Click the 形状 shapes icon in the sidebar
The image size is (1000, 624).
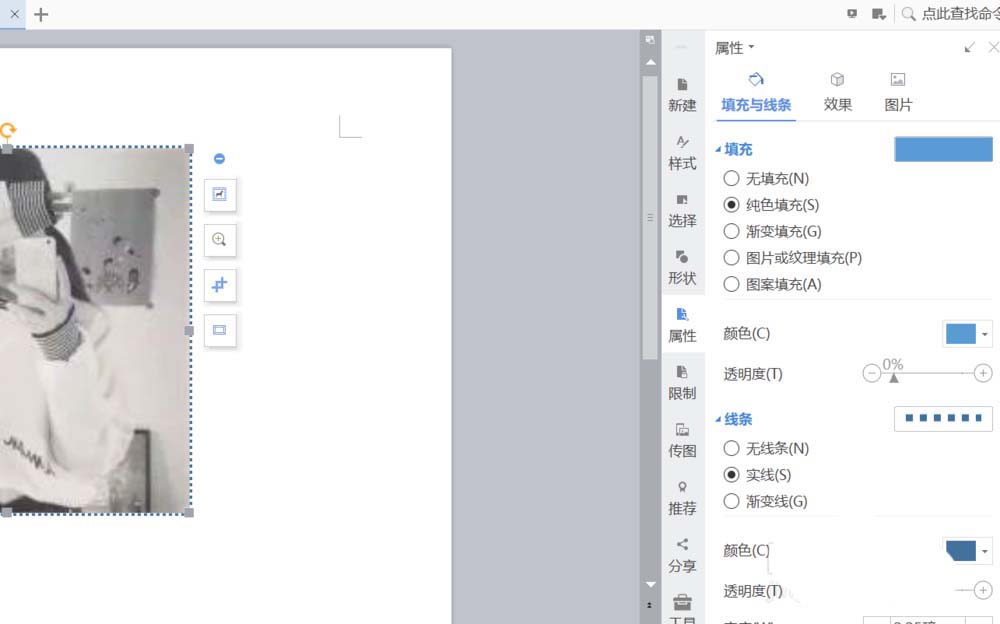tap(682, 265)
